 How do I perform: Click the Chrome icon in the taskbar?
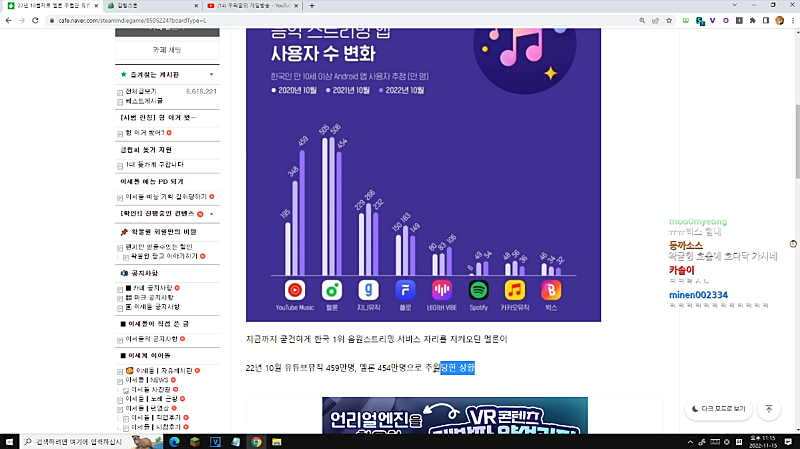pyautogui.click(x=256, y=441)
